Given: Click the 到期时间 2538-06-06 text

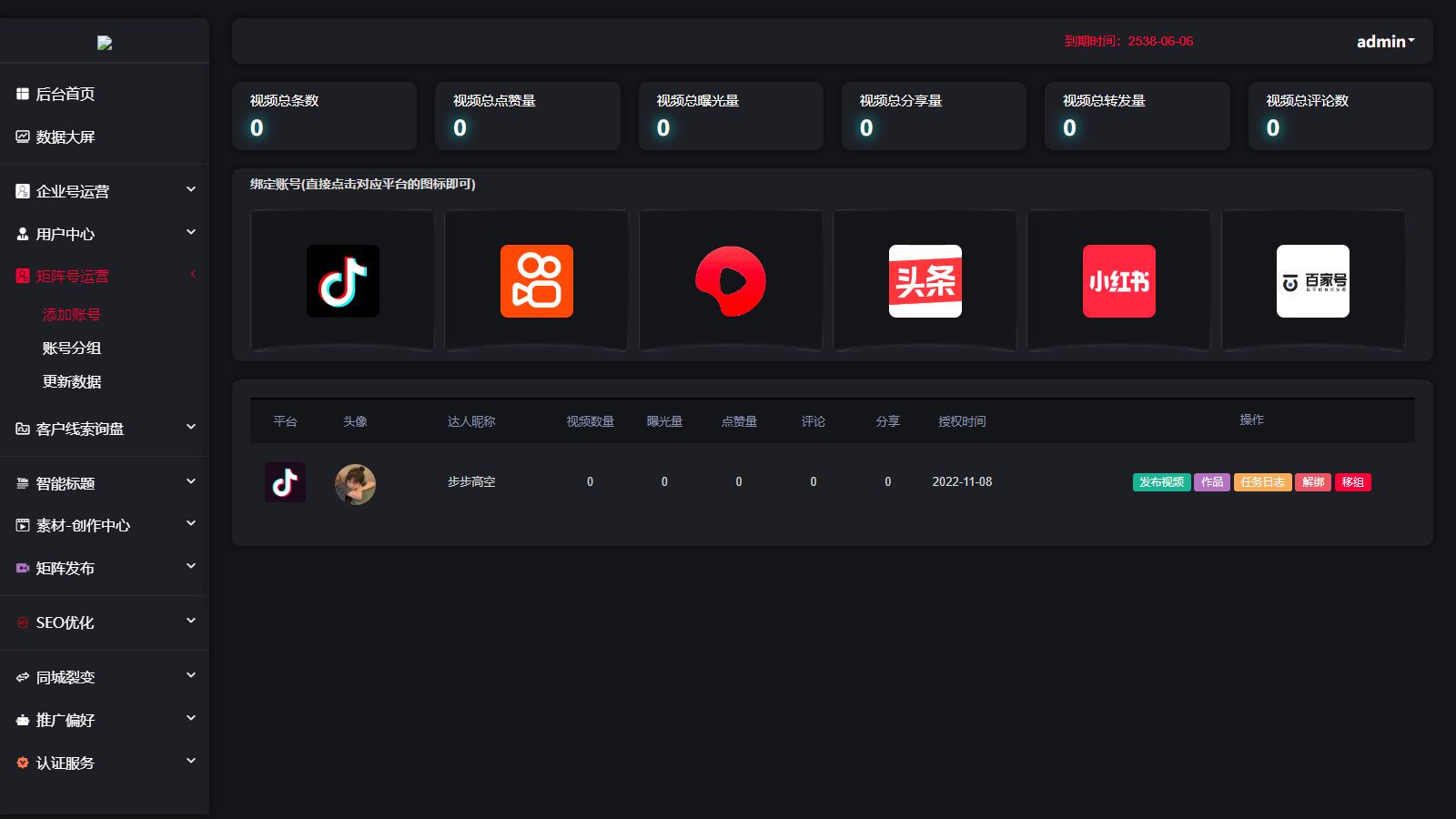Looking at the screenshot, I should point(1128,41).
